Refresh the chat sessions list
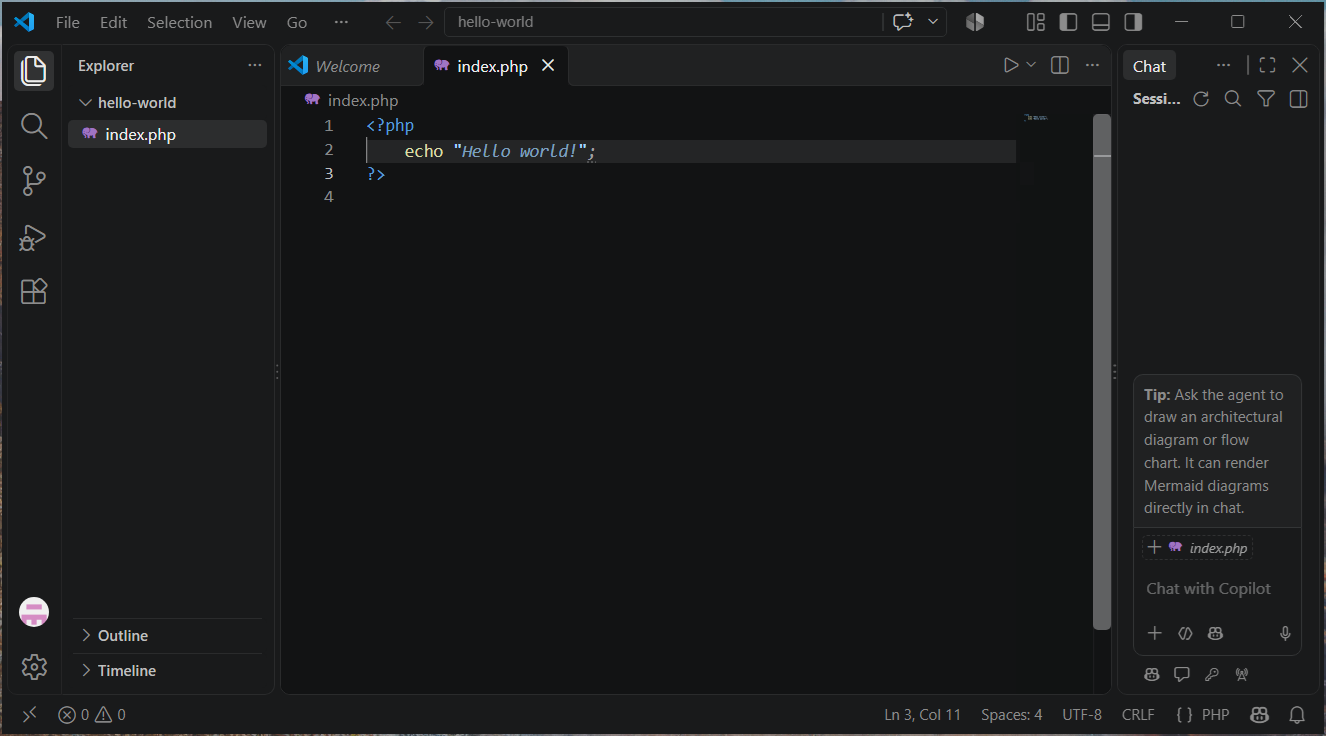This screenshot has width=1326, height=736. (1202, 98)
